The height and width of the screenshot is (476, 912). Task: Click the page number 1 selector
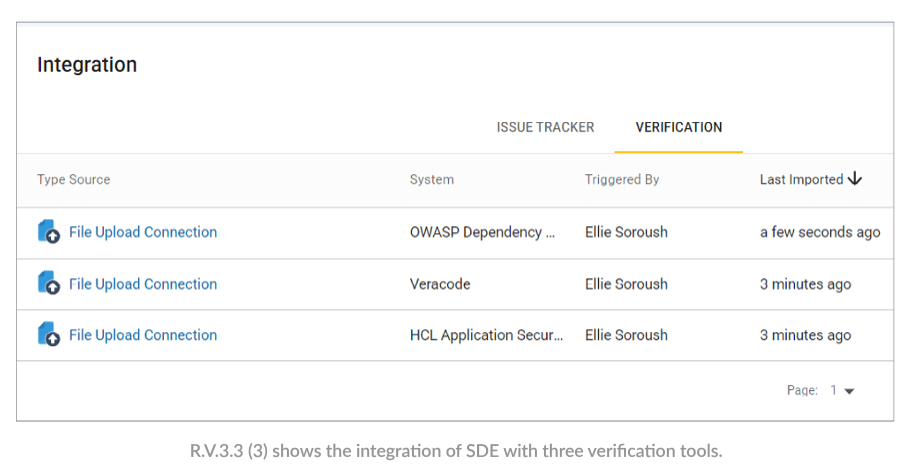click(842, 390)
